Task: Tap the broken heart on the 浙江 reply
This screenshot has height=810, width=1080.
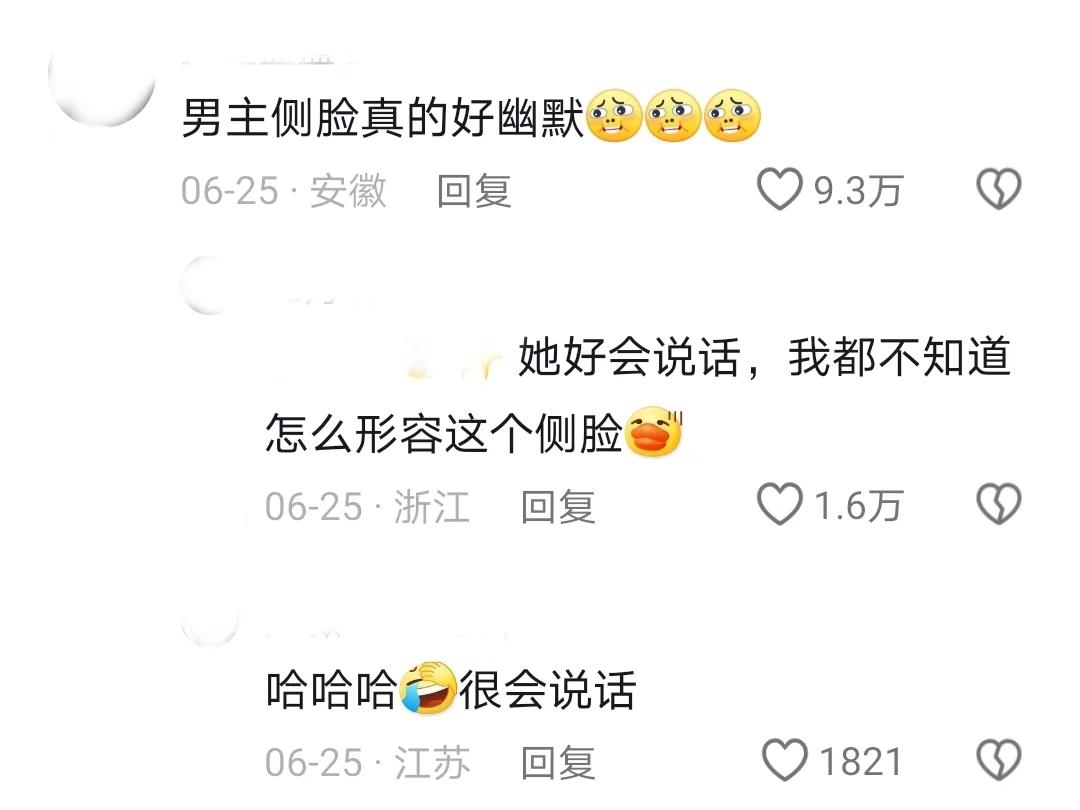Action: [999, 504]
